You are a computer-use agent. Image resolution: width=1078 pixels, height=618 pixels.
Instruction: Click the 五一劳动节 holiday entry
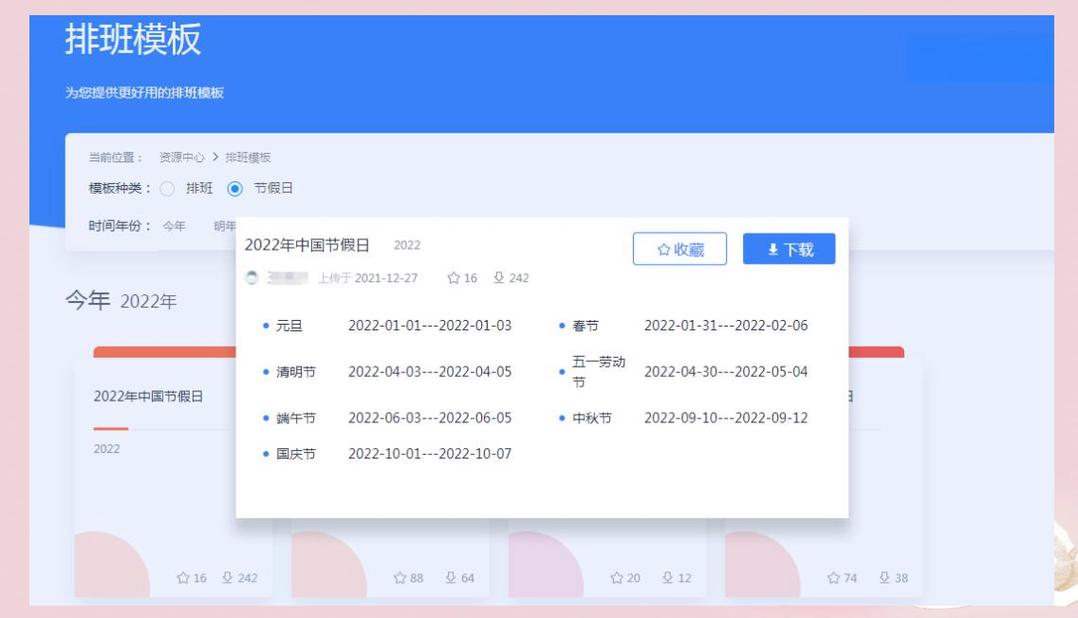coord(599,372)
